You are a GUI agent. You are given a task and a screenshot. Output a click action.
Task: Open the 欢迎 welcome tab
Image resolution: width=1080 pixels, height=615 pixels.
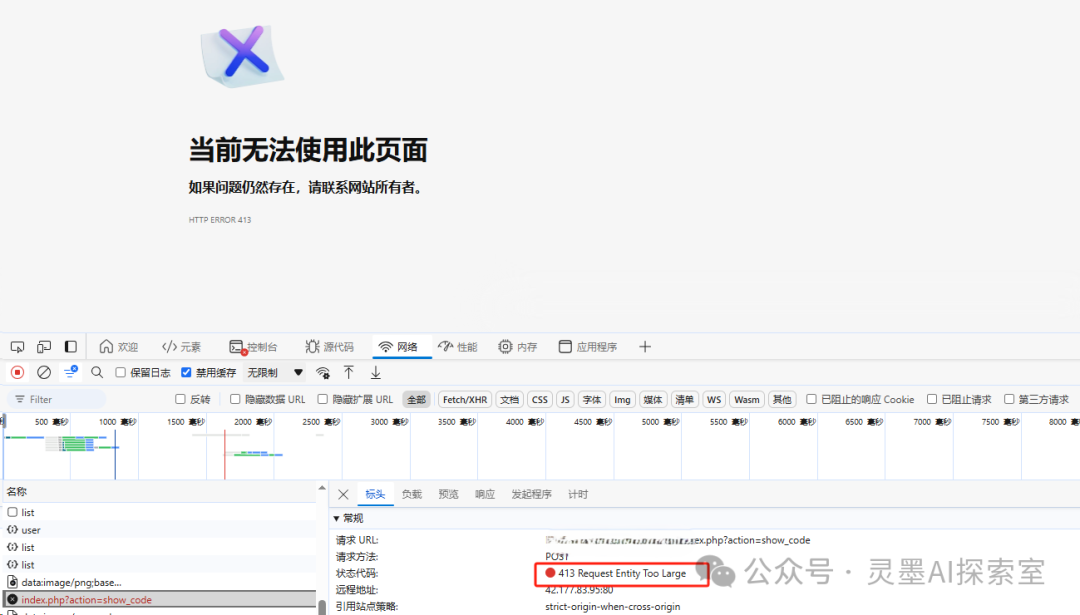(x=118, y=346)
